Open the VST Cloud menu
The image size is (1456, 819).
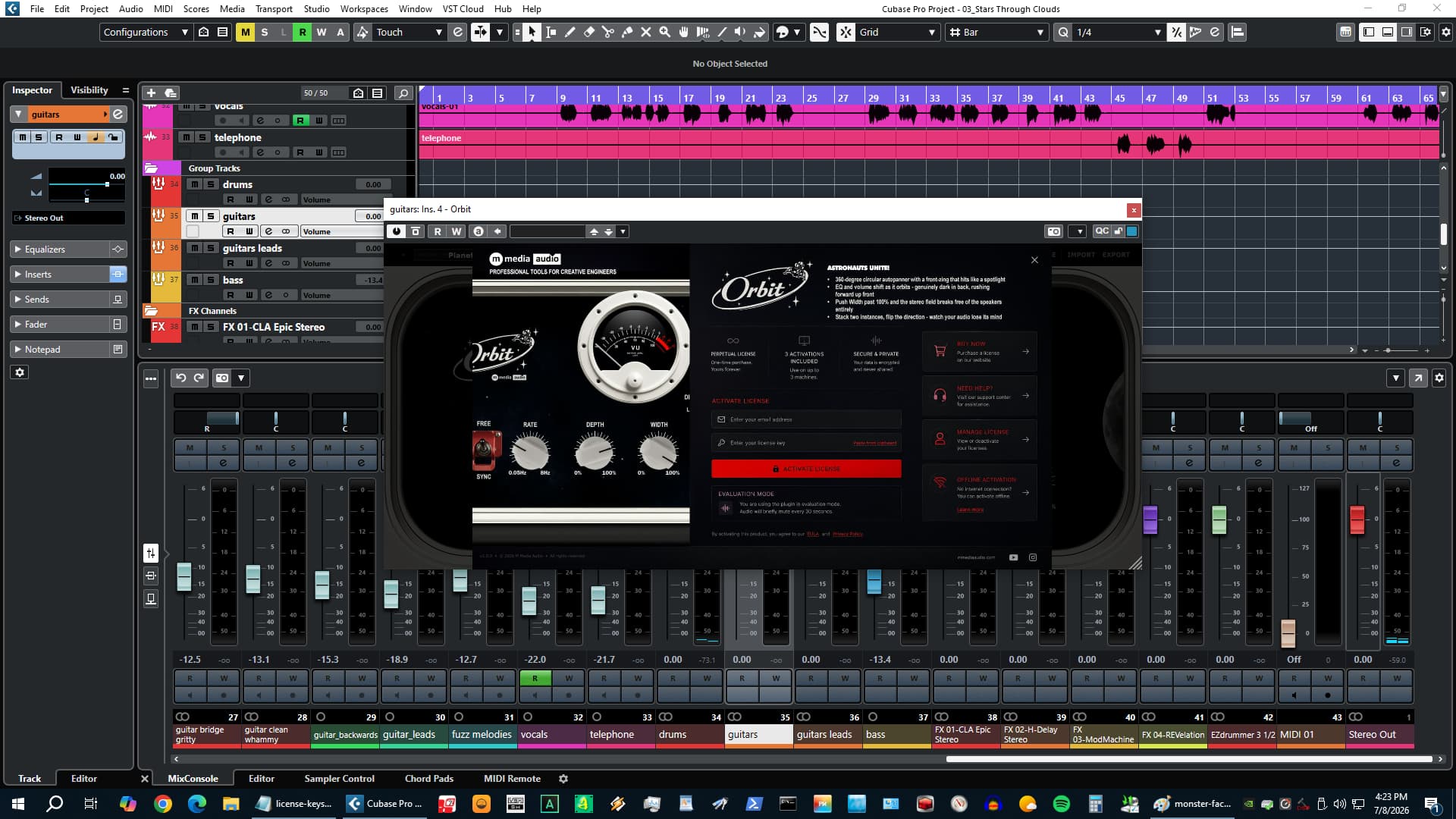463,8
